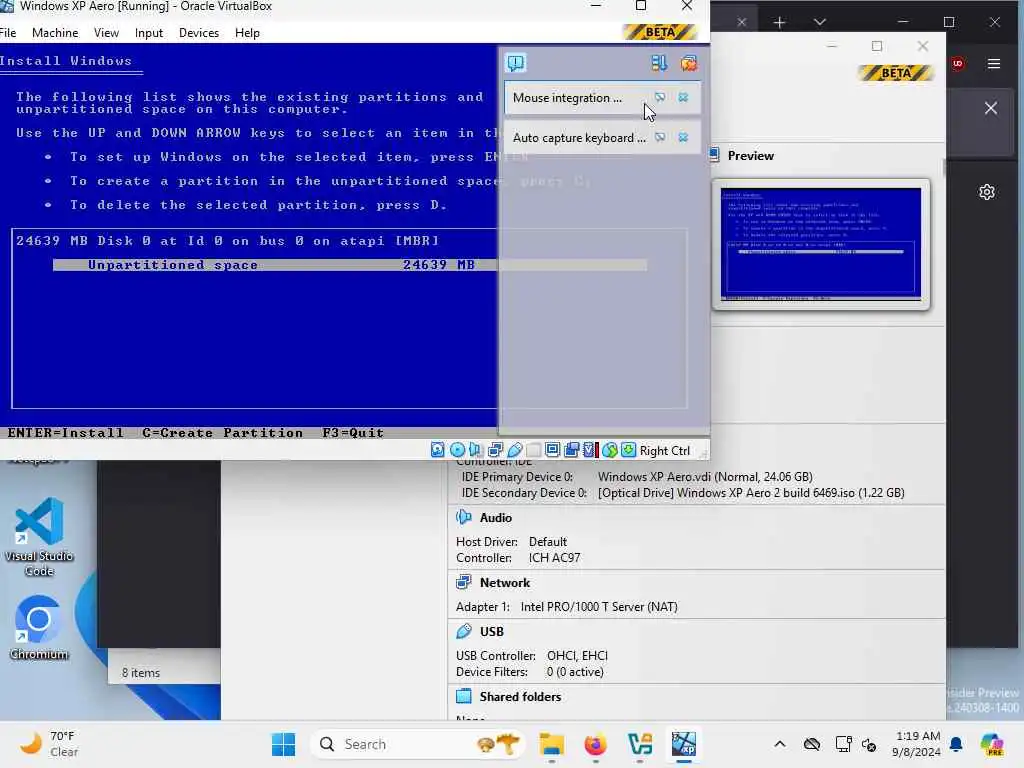Screen dimensions: 1024x768
Task: Open the weather widget showing 70°F Clear
Action: (x=49, y=744)
